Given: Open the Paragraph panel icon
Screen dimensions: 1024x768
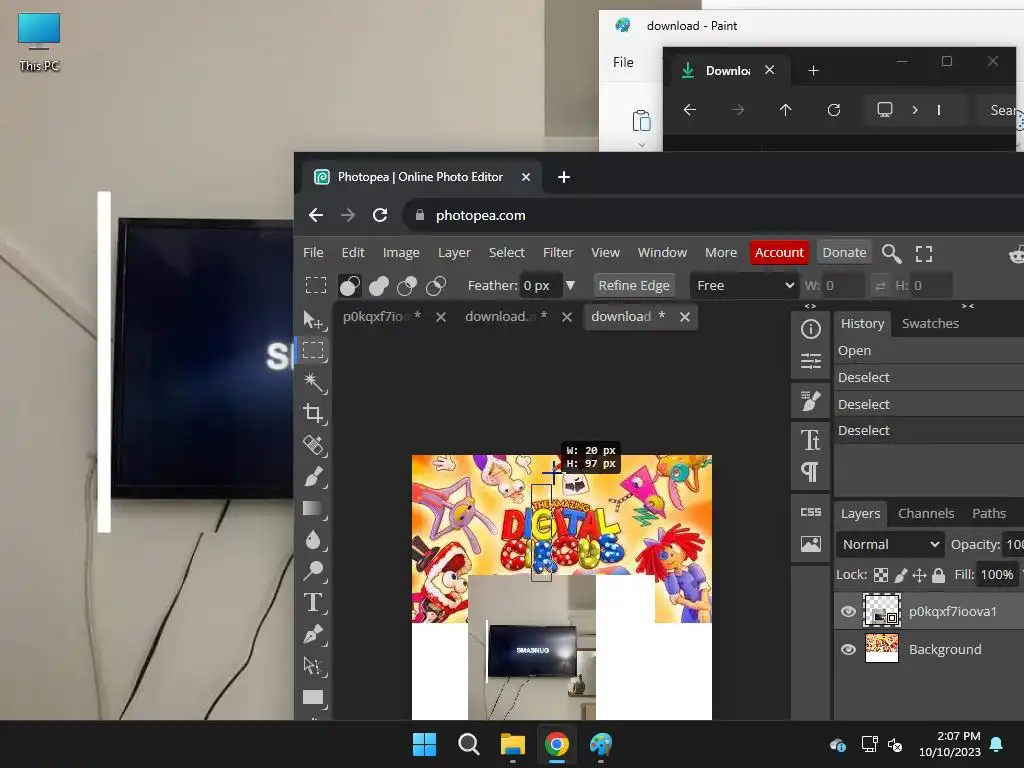Looking at the screenshot, I should tap(810, 472).
